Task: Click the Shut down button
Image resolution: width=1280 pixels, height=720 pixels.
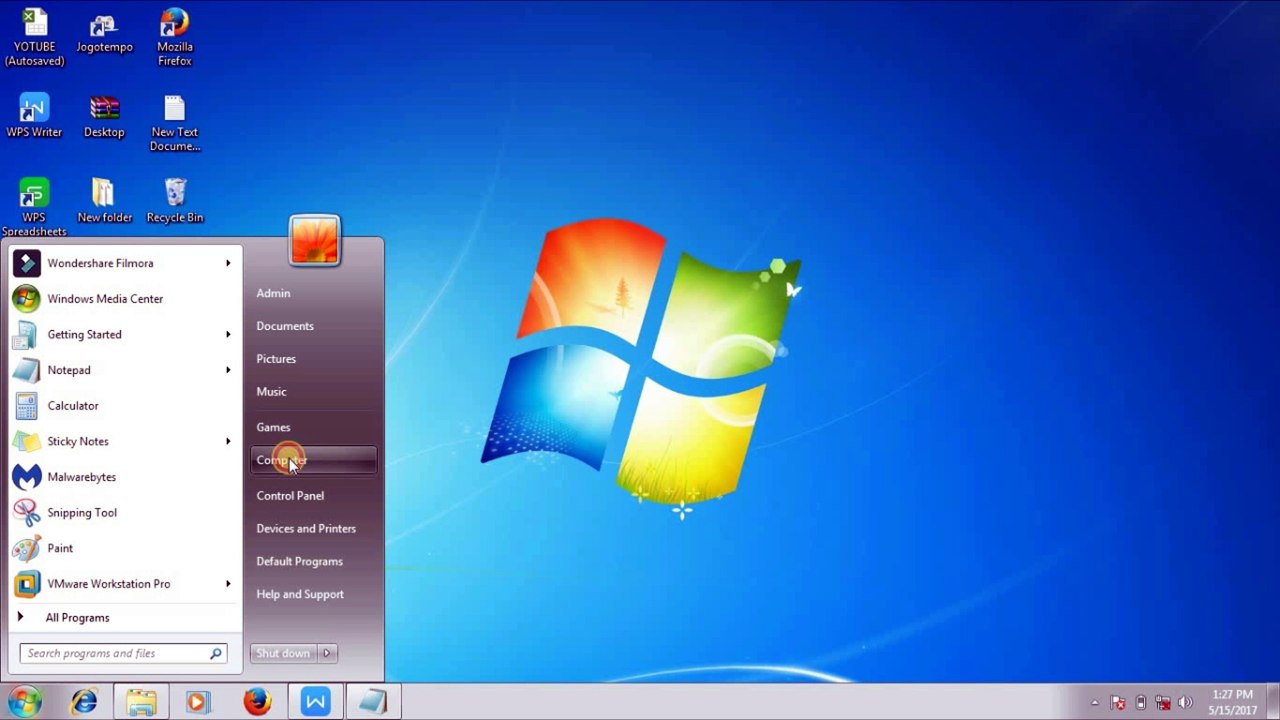Action: pos(283,653)
